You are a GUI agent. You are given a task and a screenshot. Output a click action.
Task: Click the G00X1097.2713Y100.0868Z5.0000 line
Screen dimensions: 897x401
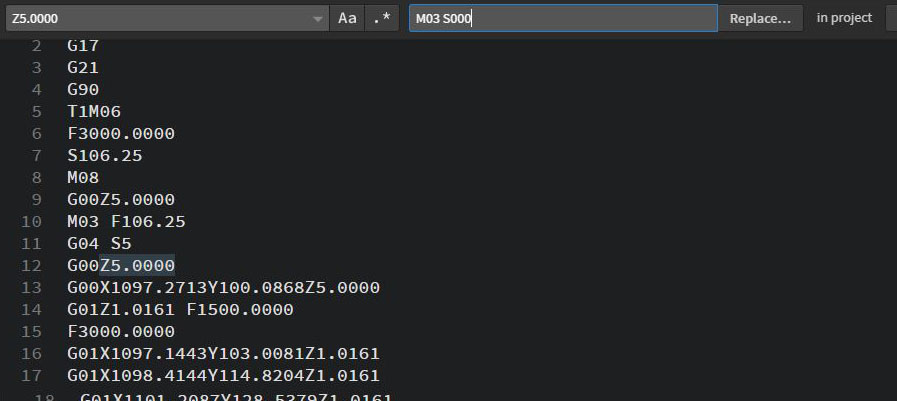(x=223, y=287)
